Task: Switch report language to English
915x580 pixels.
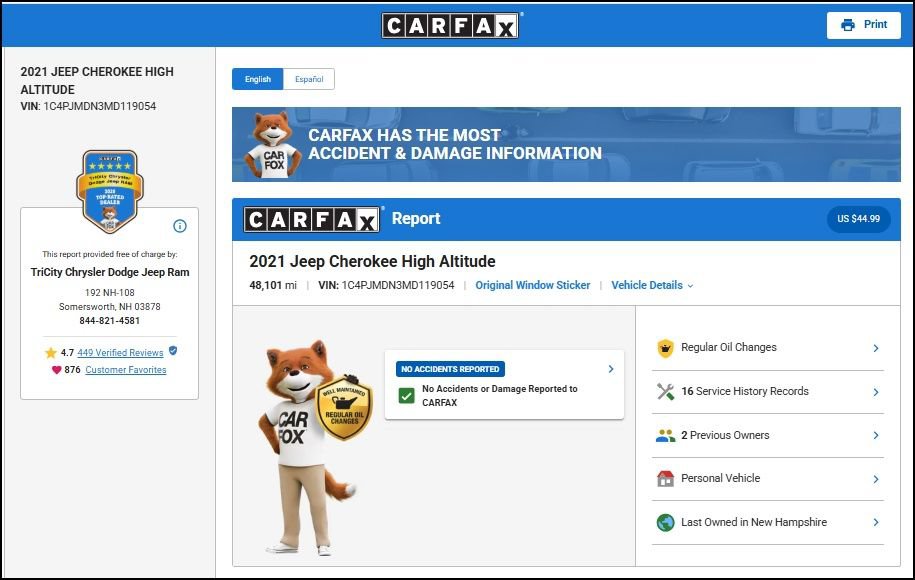Action: click(257, 79)
